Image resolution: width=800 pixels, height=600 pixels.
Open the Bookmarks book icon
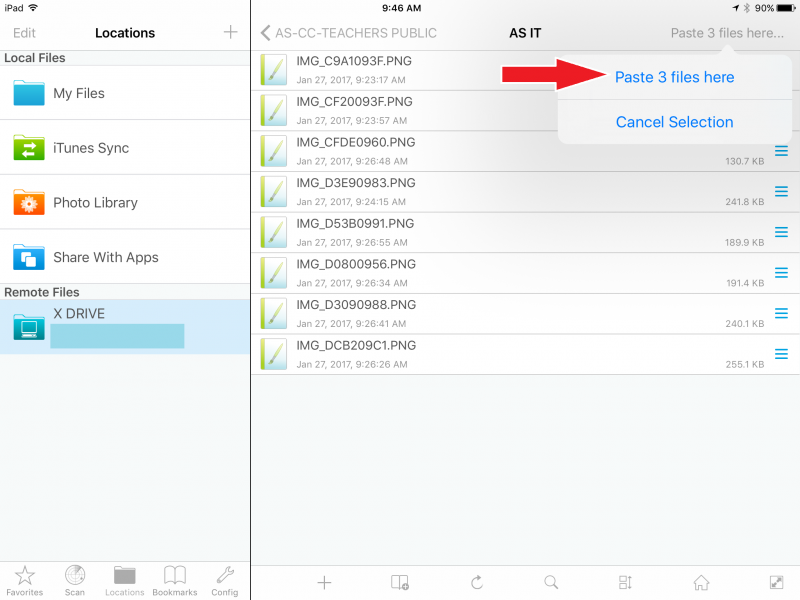click(x=174, y=580)
